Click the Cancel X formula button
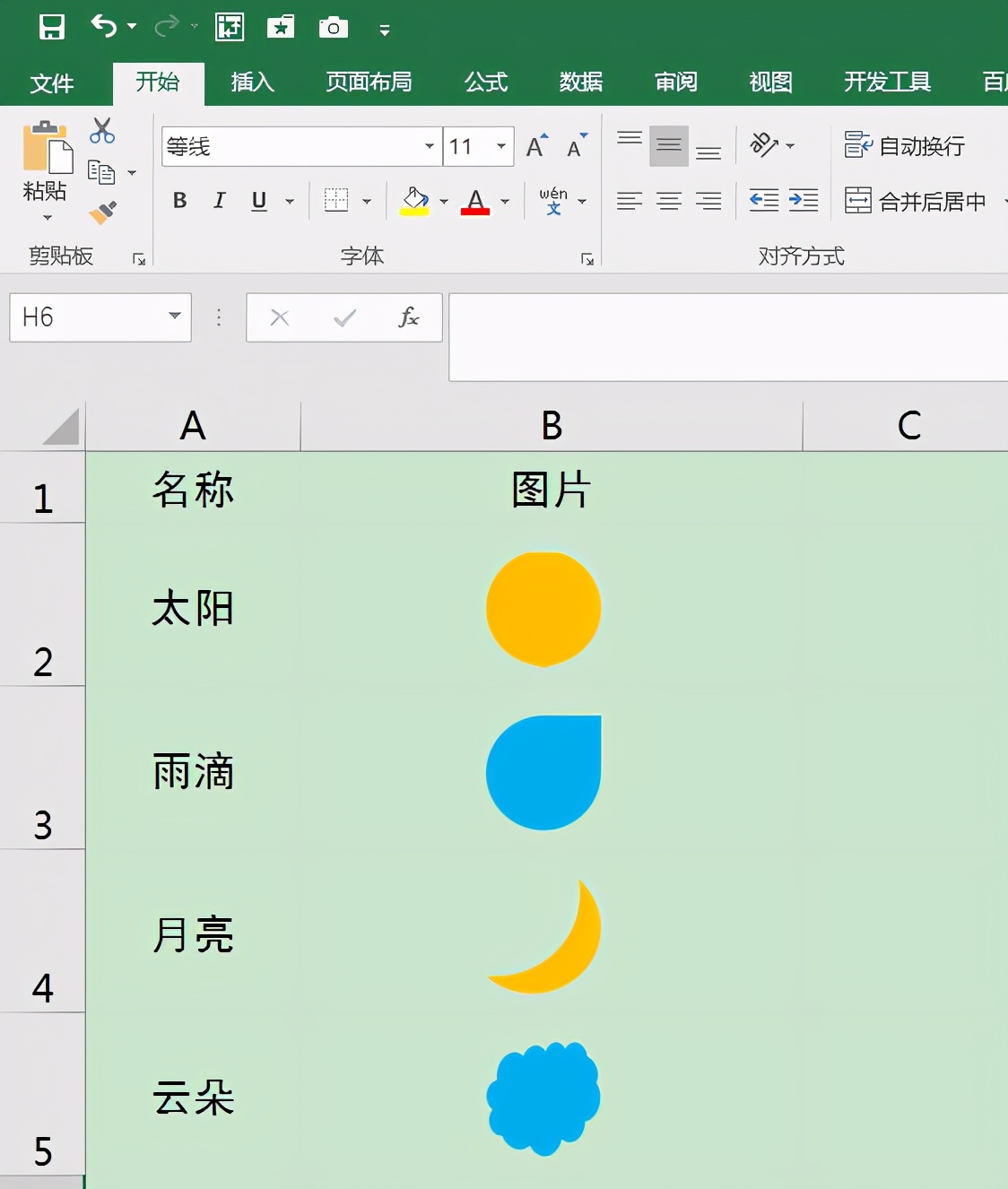The image size is (1008, 1189). [280, 317]
